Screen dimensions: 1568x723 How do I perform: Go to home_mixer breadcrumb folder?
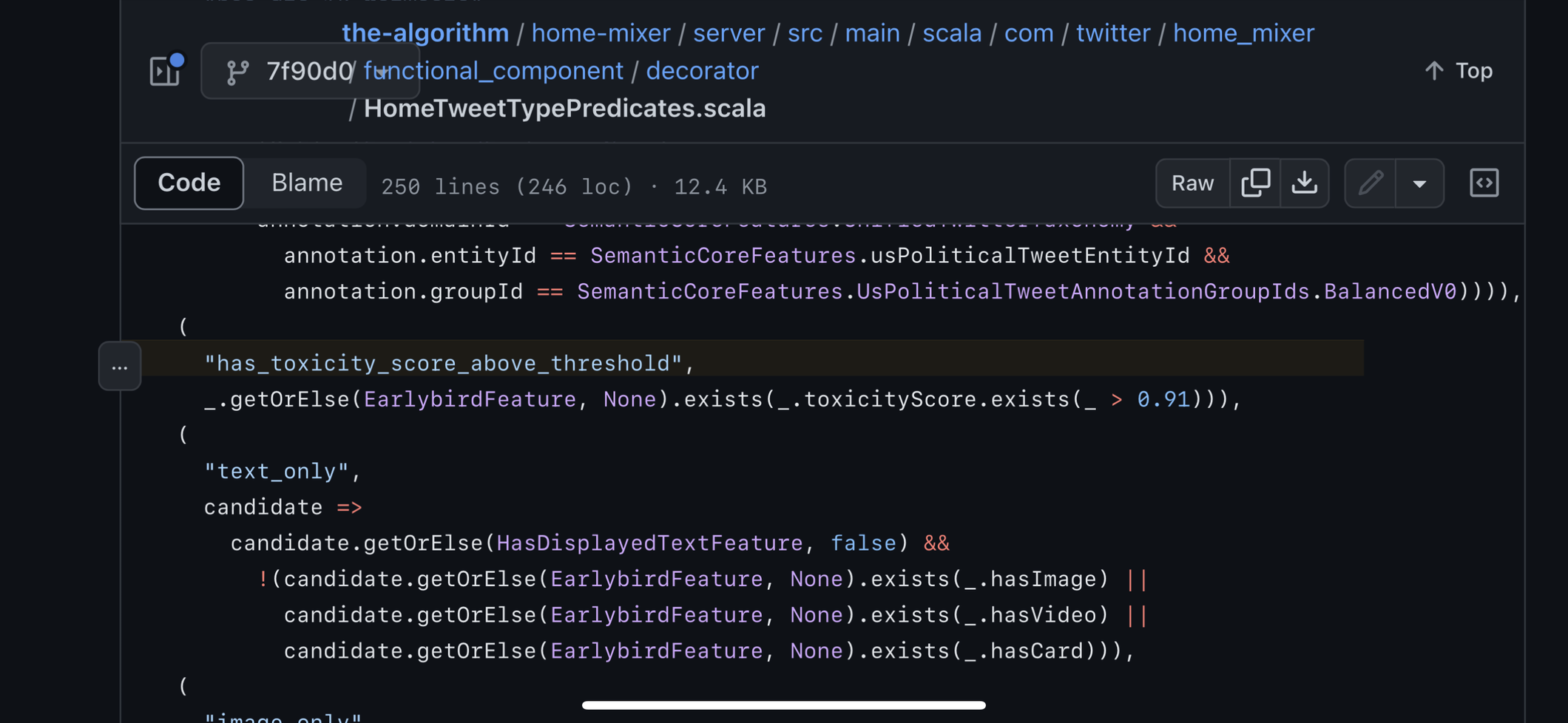pos(1243,33)
